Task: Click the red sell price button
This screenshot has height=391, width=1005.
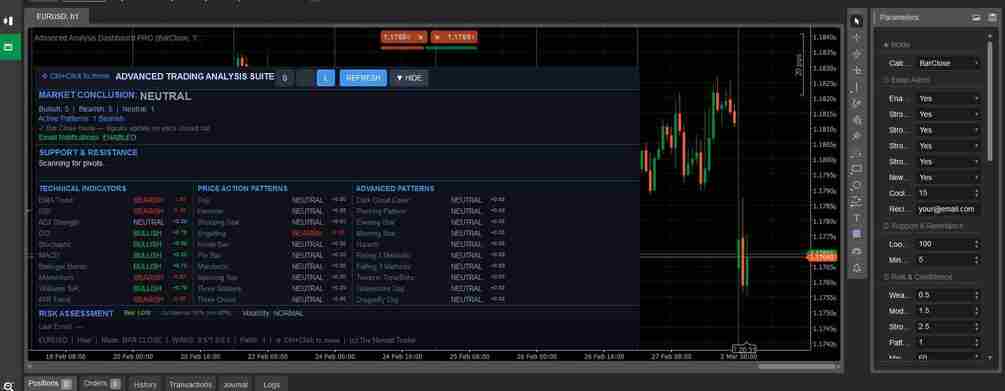Action: pyautogui.click(x=404, y=37)
